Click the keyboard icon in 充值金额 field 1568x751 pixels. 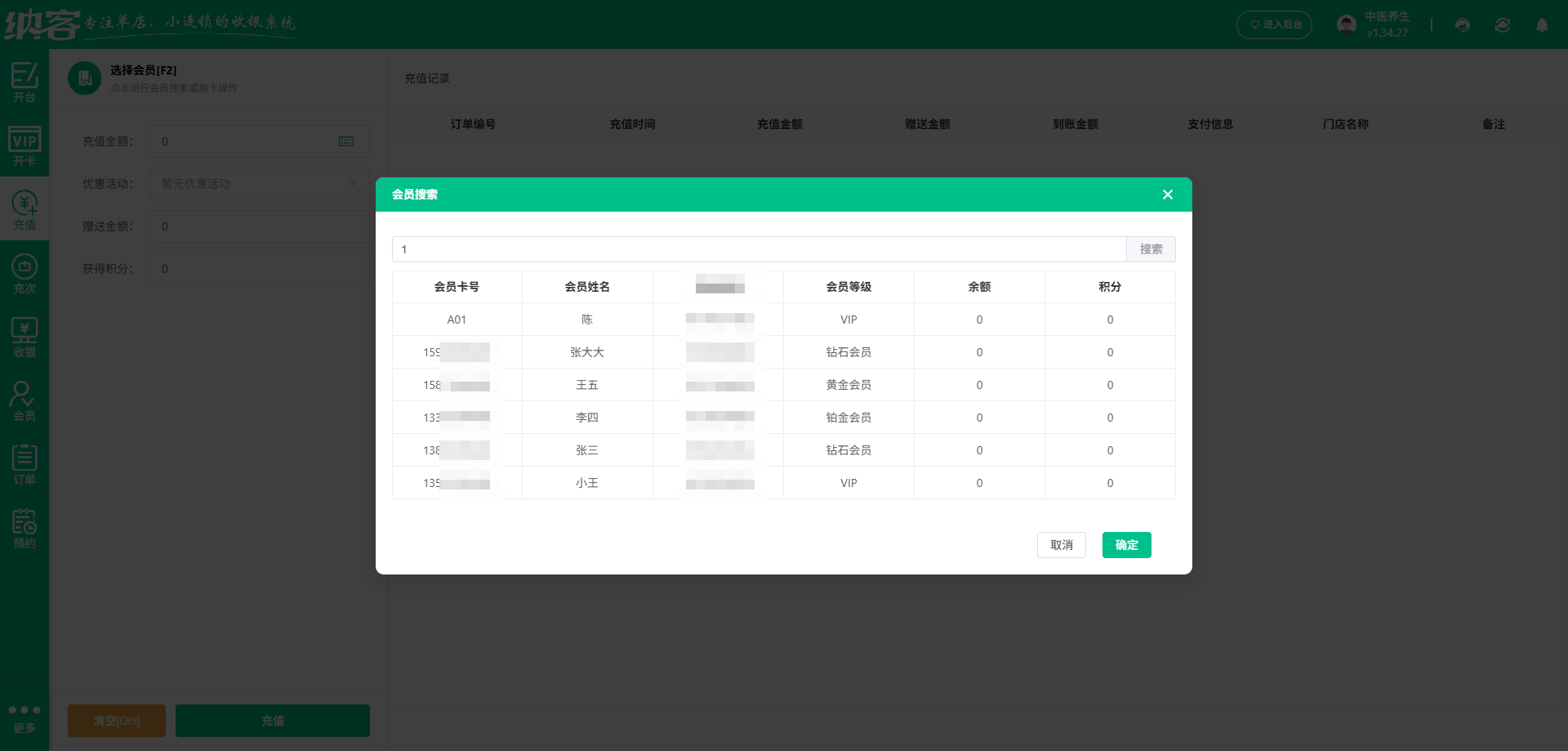[x=346, y=141]
